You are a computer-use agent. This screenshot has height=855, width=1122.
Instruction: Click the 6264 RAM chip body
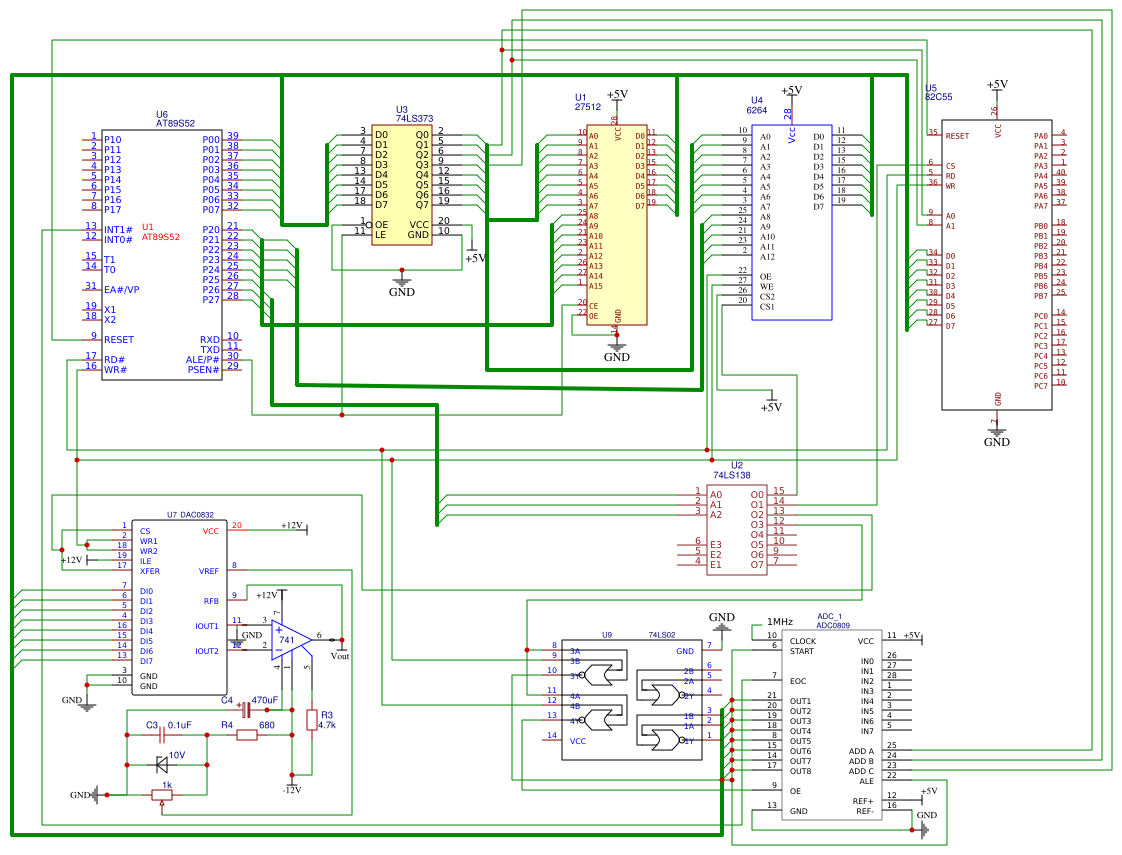coord(791,220)
